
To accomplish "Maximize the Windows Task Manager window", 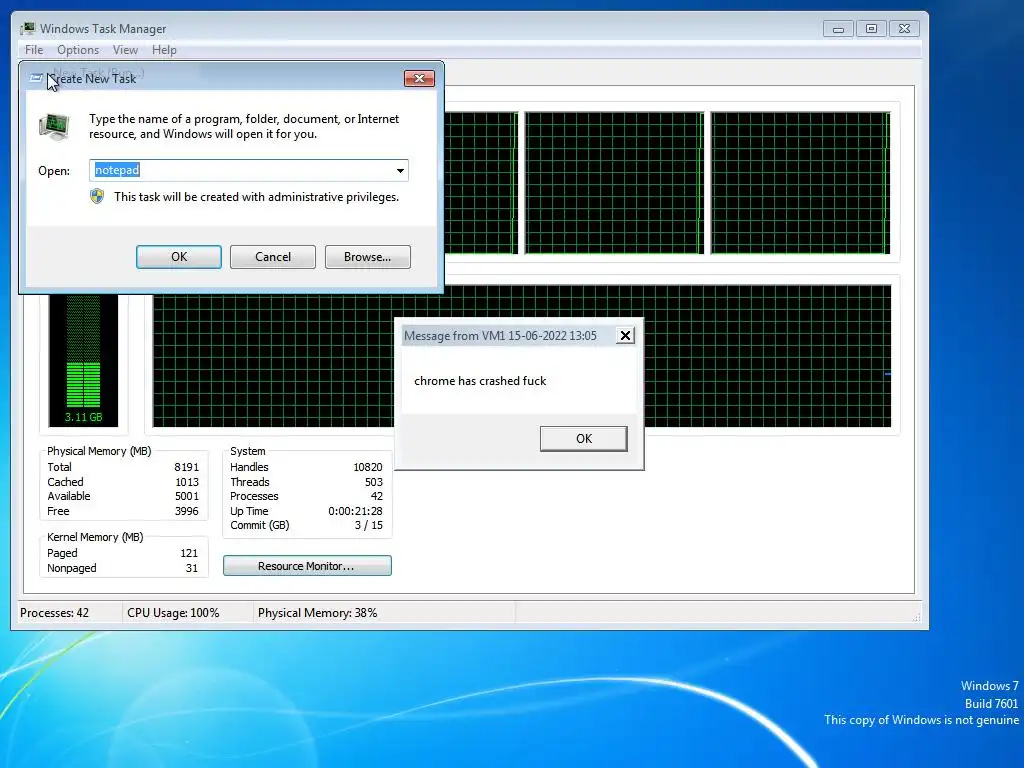I will coord(871,29).
